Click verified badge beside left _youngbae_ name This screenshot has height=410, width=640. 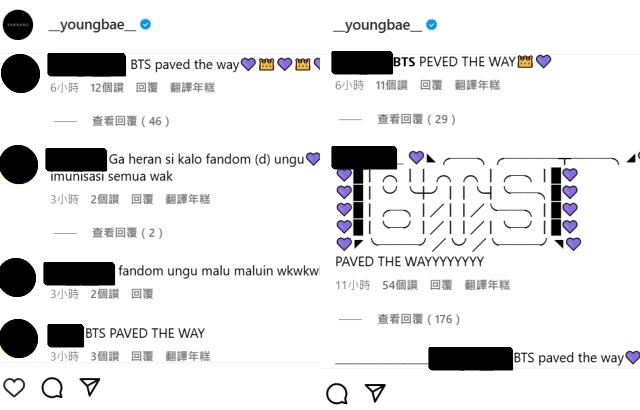[x=145, y=24]
